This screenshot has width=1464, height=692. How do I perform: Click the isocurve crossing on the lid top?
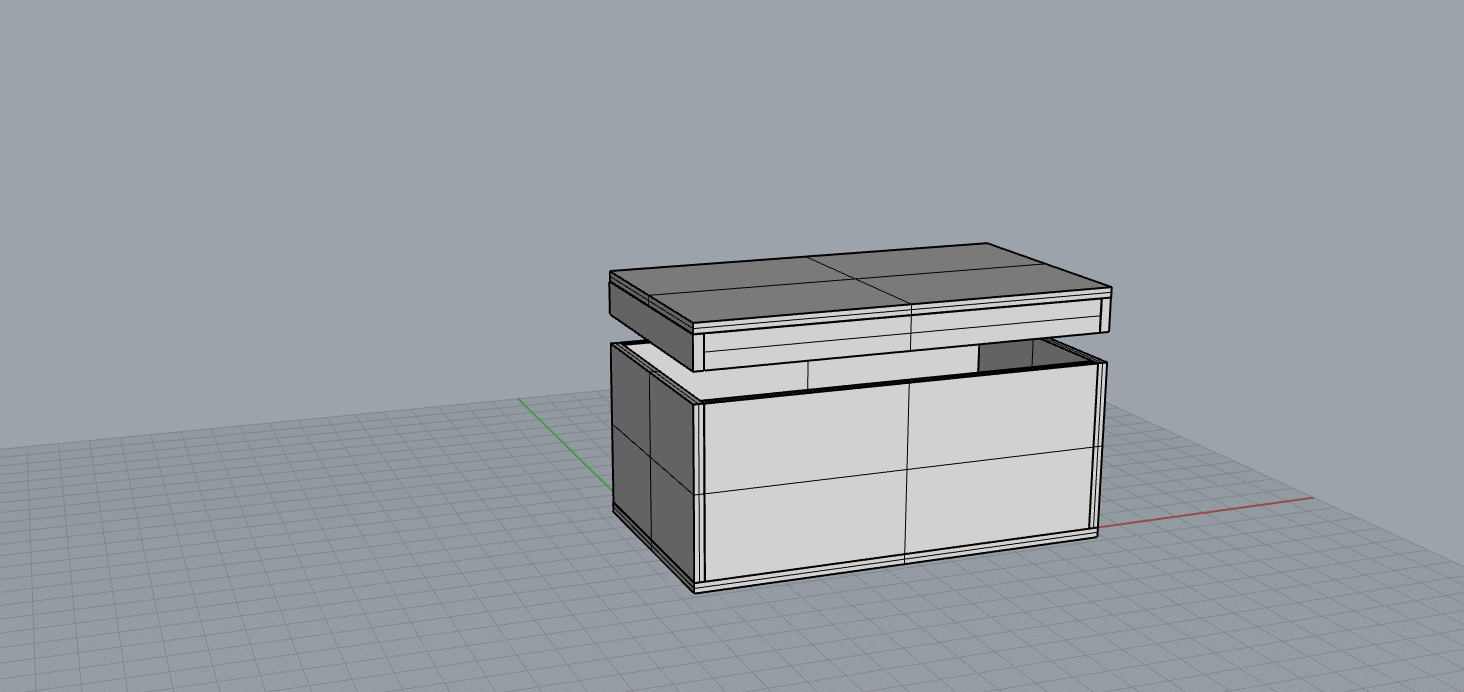(861, 279)
